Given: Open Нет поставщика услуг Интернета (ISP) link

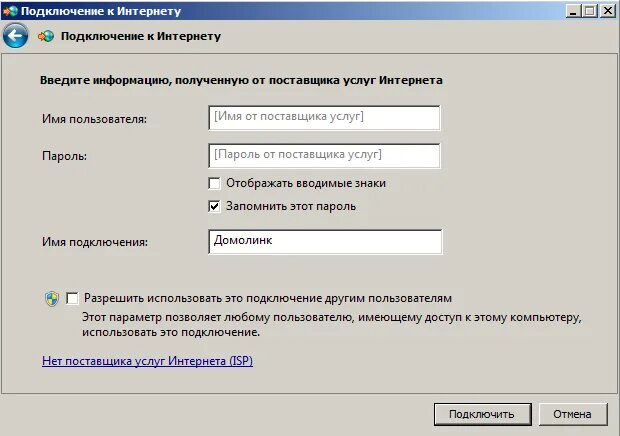Looking at the screenshot, I should coord(147,361).
